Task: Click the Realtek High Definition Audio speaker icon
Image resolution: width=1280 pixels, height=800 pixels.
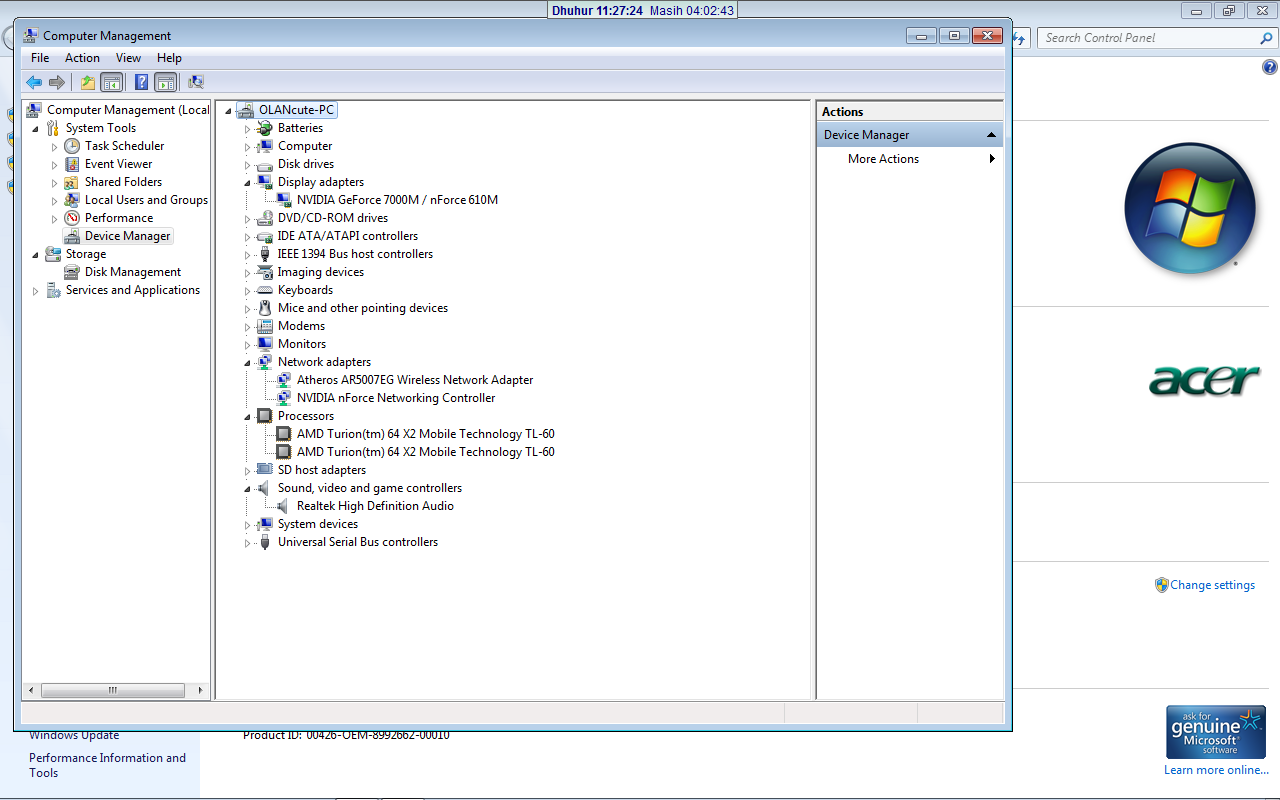Action: point(283,506)
